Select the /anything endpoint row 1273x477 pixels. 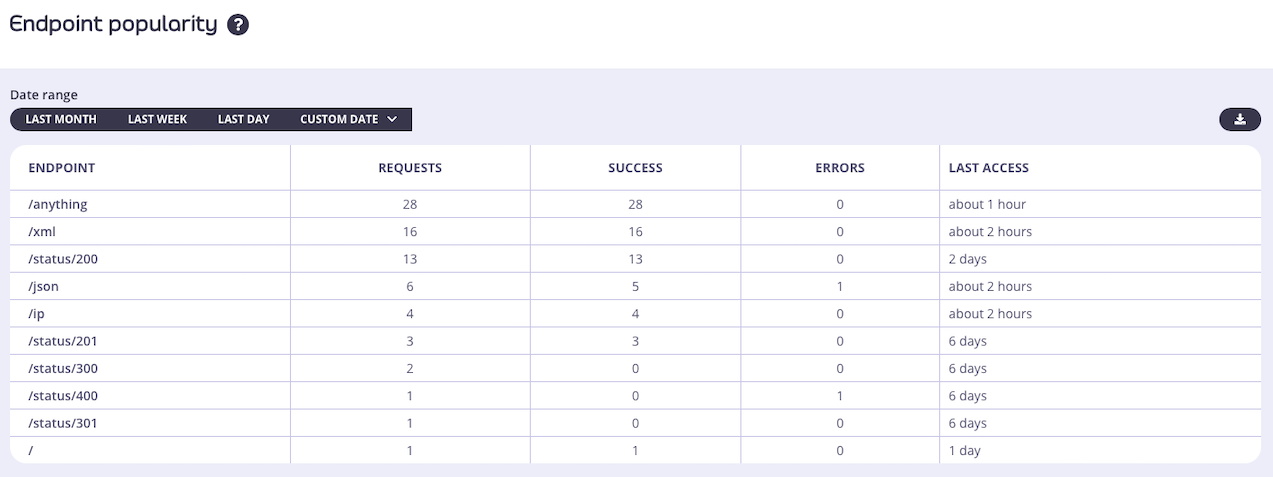click(58, 204)
